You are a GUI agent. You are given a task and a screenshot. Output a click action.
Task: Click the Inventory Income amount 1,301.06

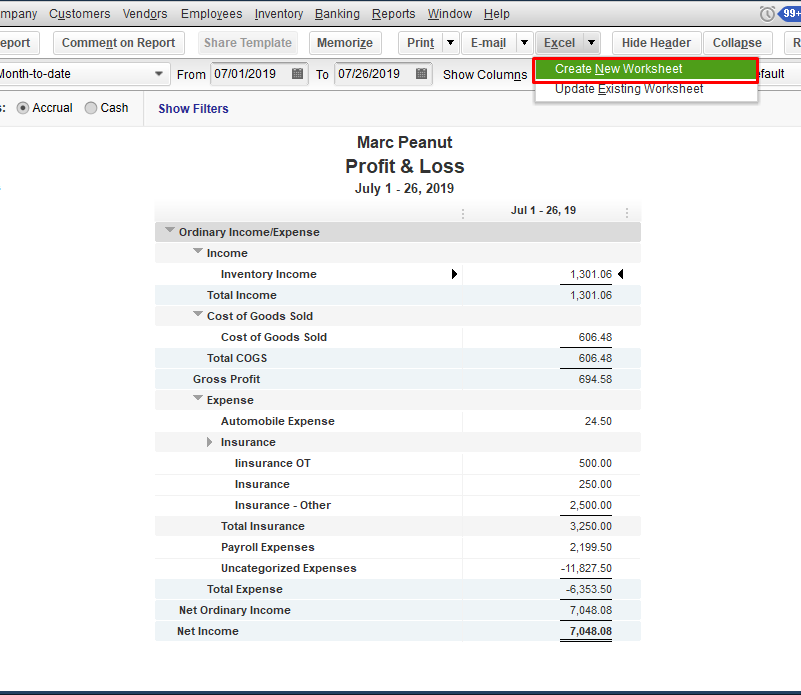(591, 274)
